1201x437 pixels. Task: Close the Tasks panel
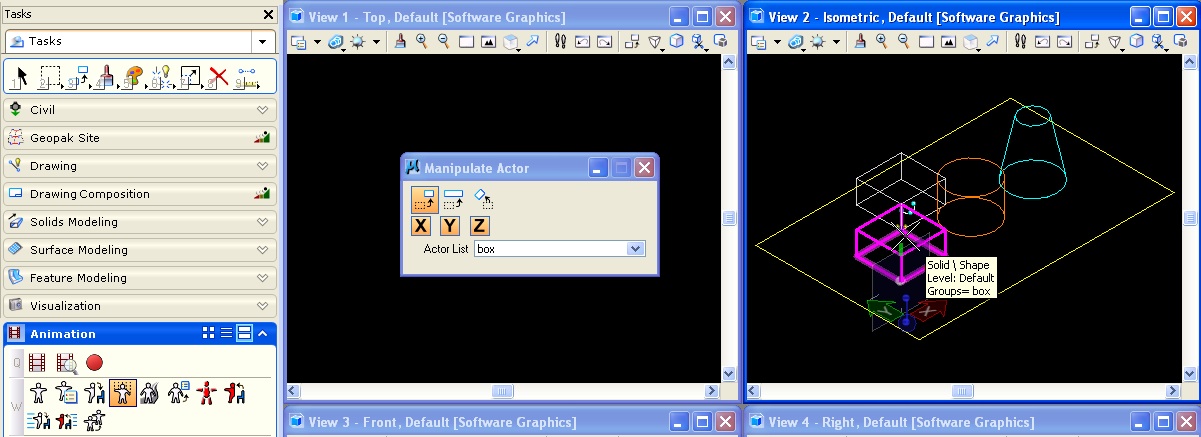click(268, 15)
